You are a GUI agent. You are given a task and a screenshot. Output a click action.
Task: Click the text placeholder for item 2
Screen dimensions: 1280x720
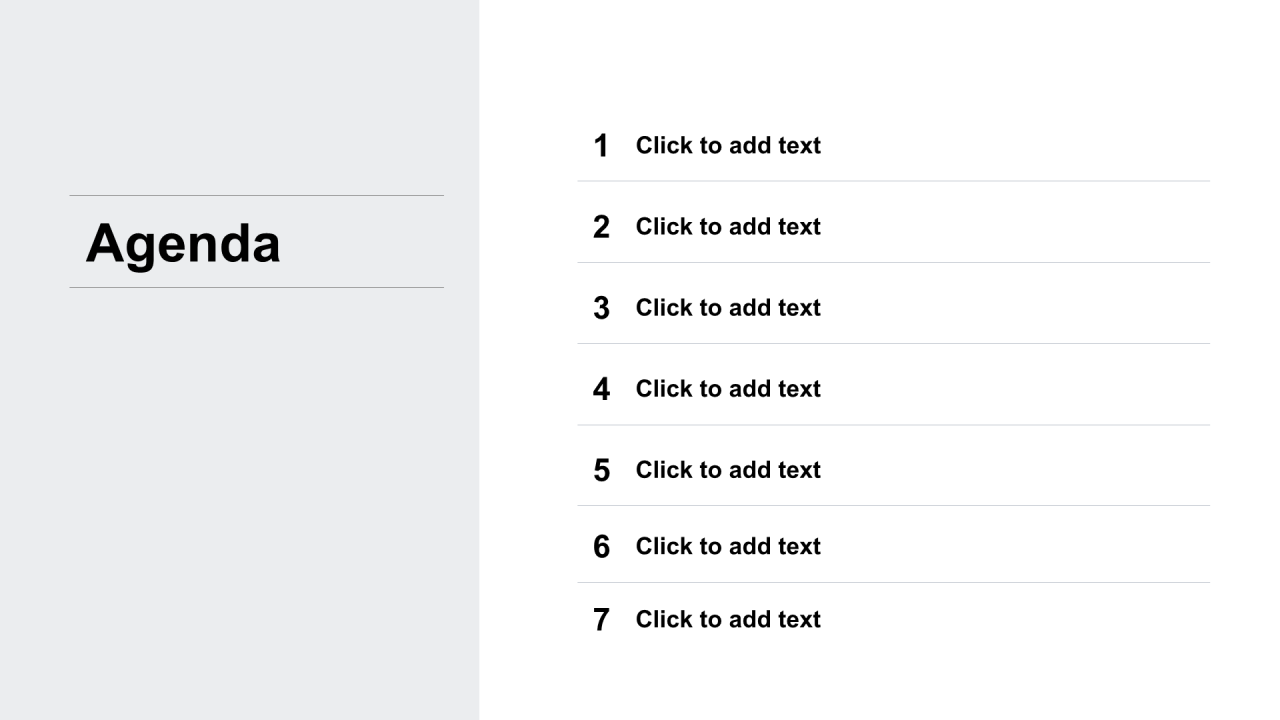(x=728, y=227)
